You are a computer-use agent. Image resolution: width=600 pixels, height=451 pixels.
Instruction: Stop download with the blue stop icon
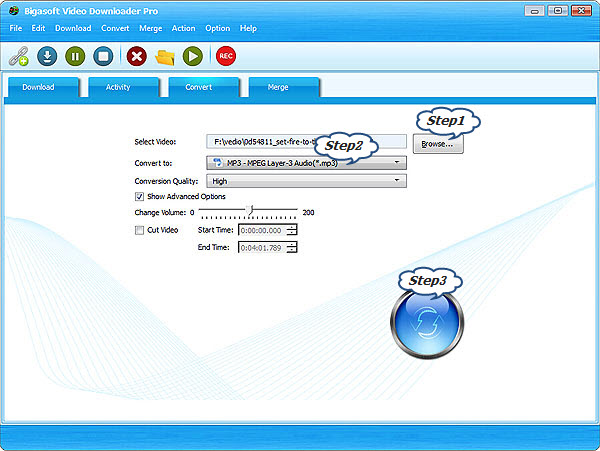(103, 56)
